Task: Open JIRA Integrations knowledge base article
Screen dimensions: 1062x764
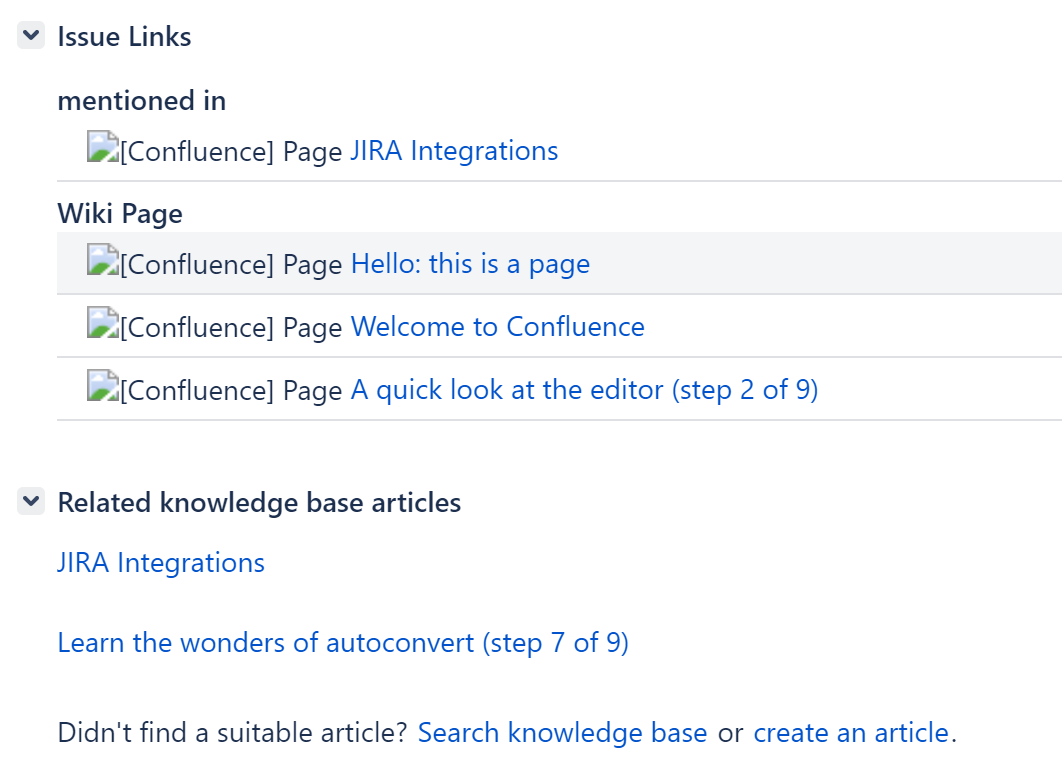Action: (x=161, y=563)
